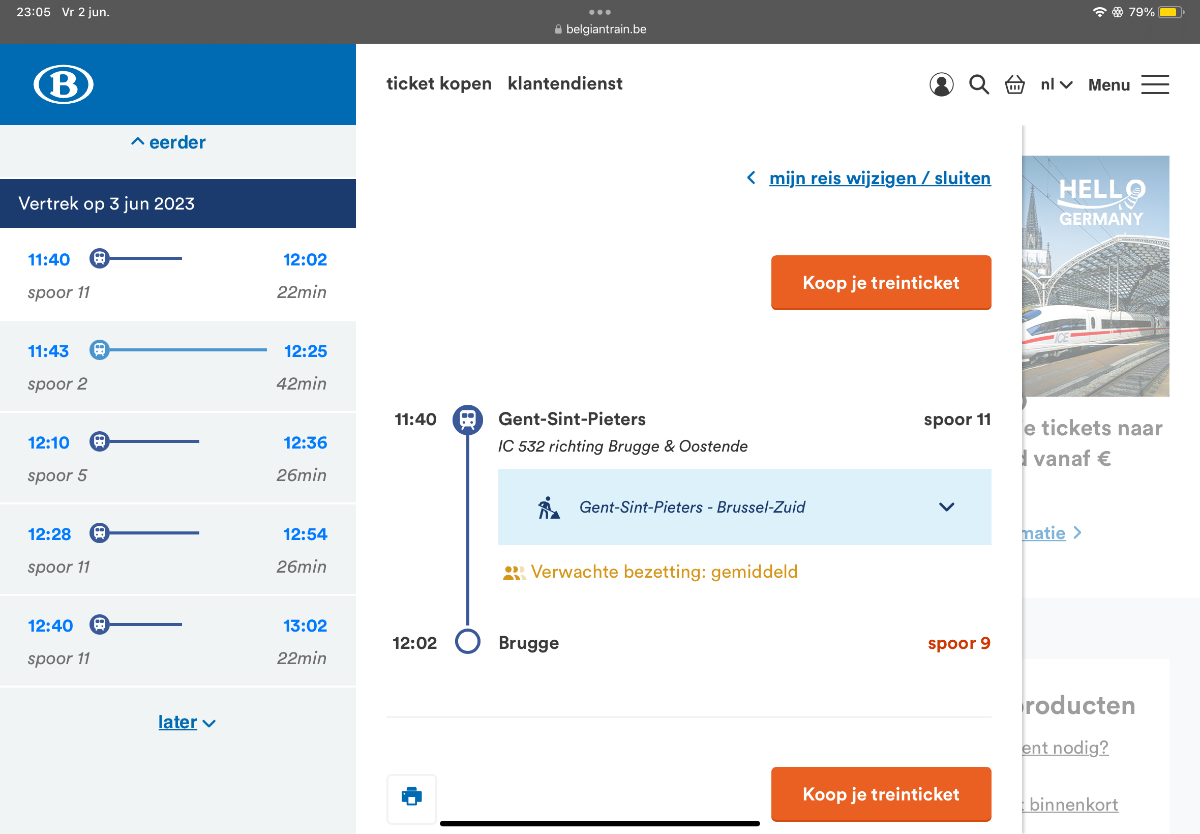Open the hamburger Menu icon
This screenshot has height=834, width=1200.
(1155, 85)
